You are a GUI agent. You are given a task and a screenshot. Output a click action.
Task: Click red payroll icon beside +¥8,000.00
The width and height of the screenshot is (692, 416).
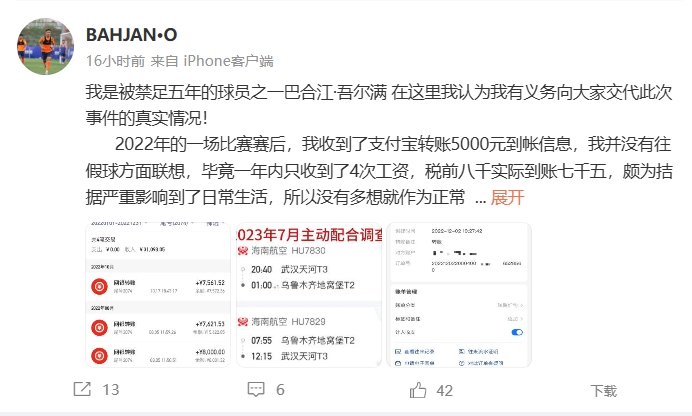(99, 356)
